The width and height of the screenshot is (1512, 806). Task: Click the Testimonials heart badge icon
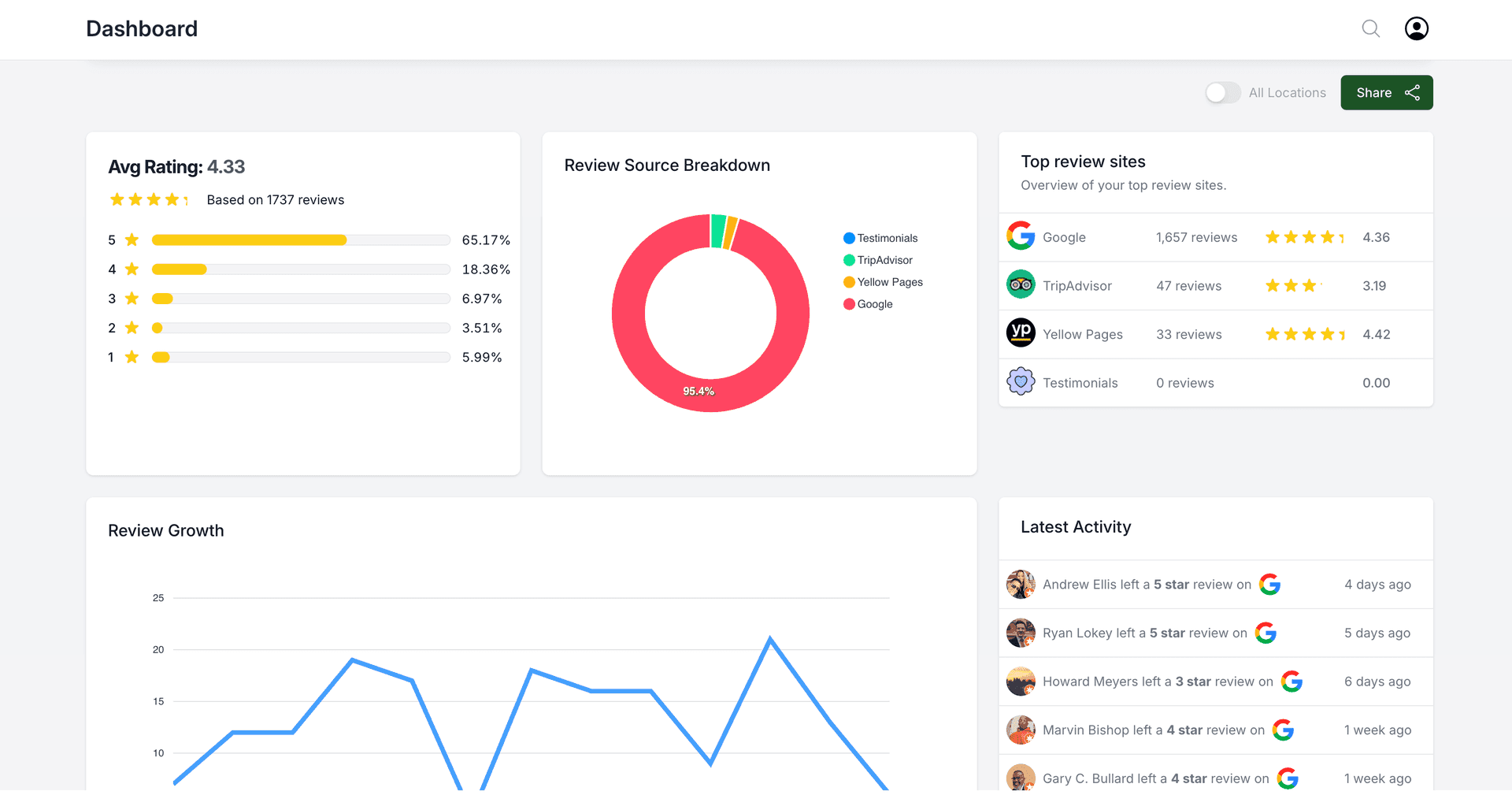(1021, 382)
